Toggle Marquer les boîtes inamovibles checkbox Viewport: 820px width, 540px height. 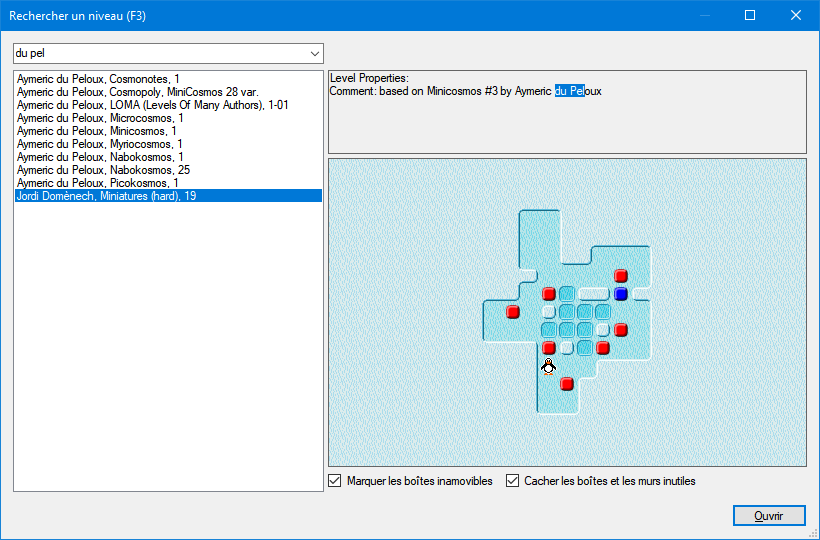[335, 480]
